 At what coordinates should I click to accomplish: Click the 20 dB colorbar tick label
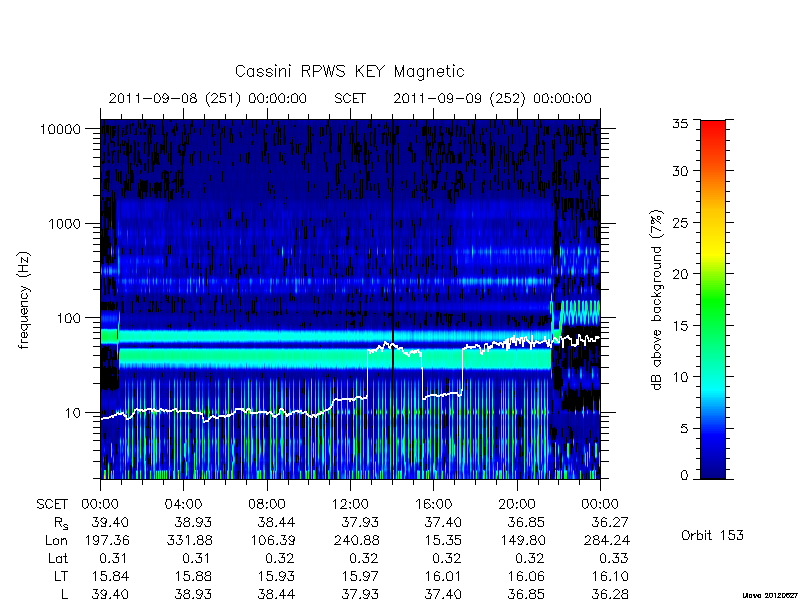(680, 274)
